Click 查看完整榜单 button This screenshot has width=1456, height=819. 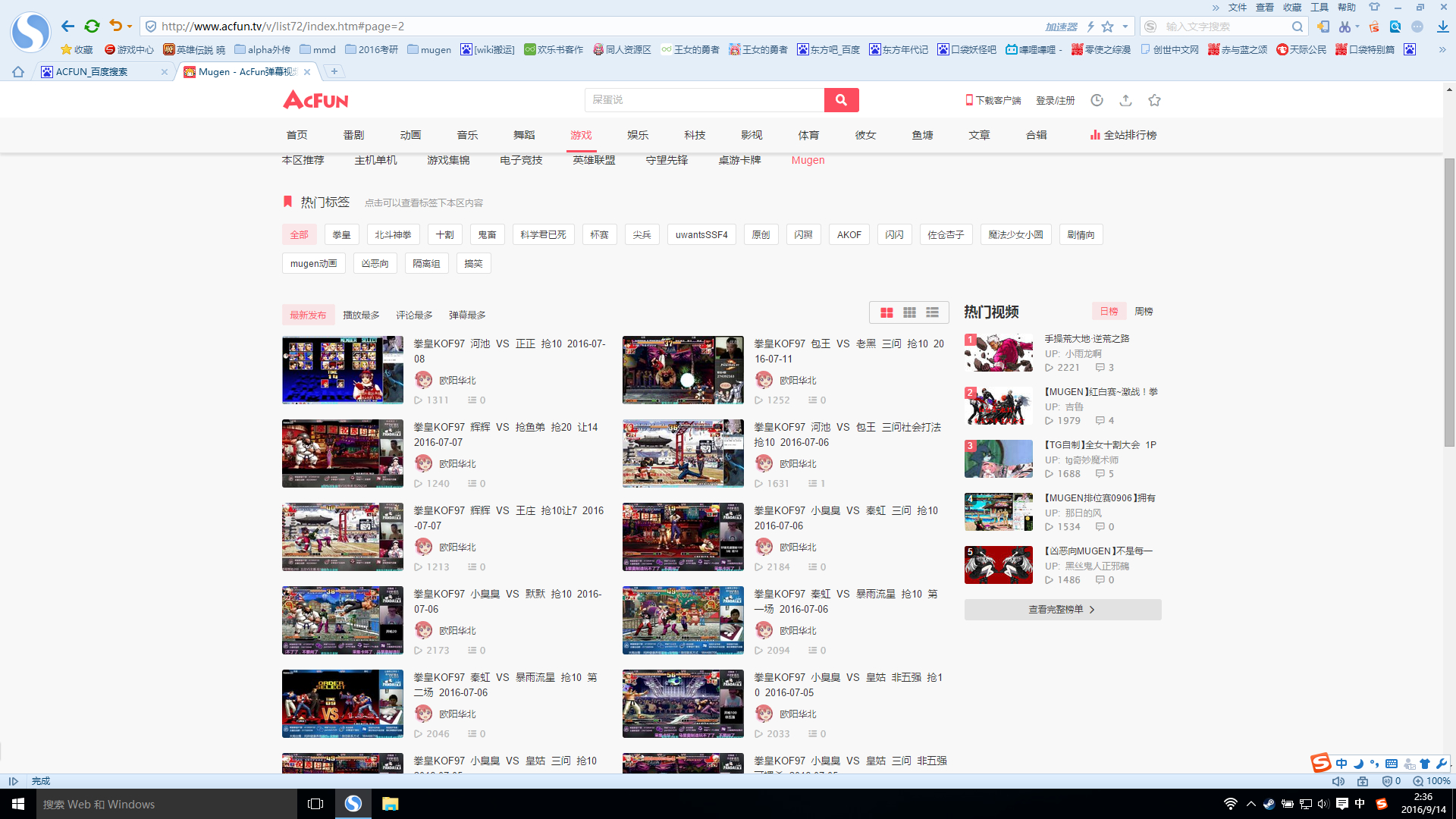[x=1062, y=609]
